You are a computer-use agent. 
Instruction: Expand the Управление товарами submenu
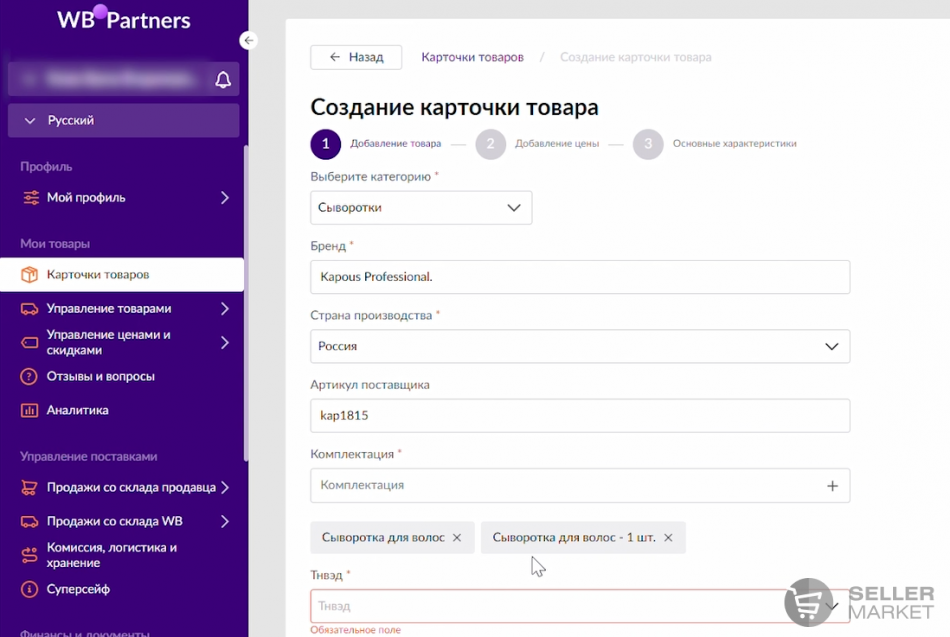(224, 309)
